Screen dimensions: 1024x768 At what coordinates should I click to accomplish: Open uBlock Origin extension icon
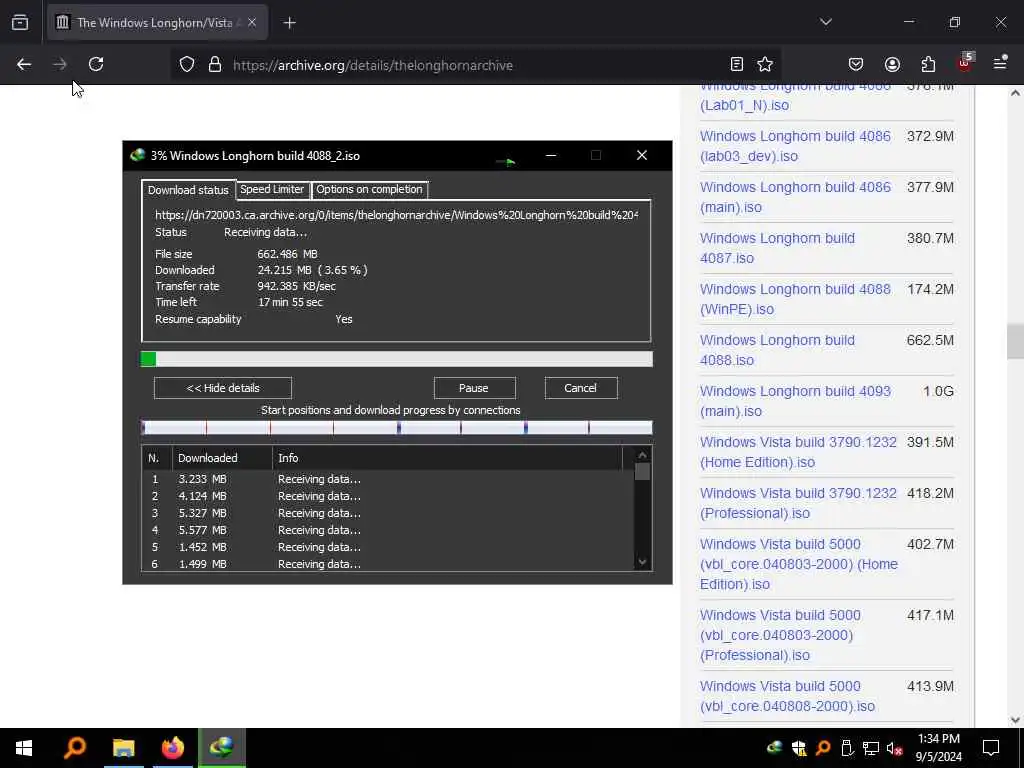pos(965,63)
